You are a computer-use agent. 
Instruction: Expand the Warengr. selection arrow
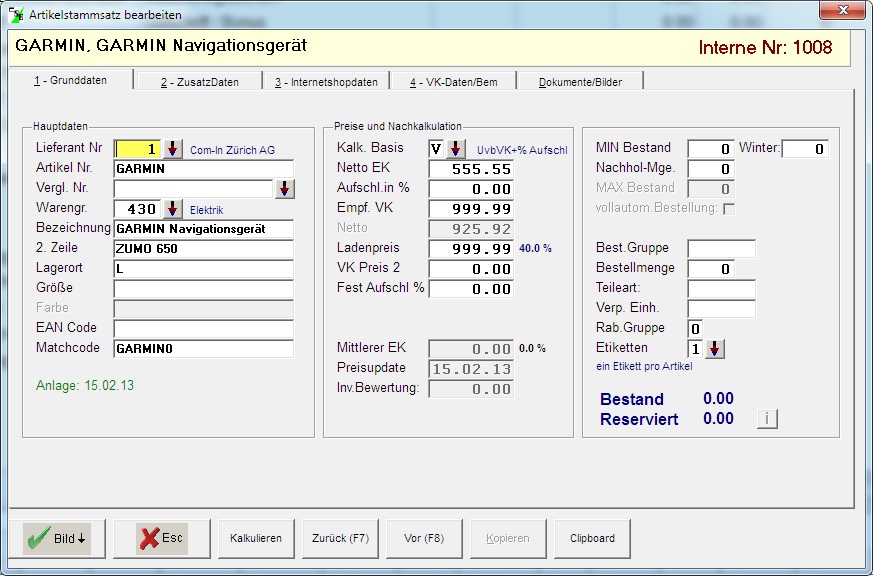click(x=173, y=209)
